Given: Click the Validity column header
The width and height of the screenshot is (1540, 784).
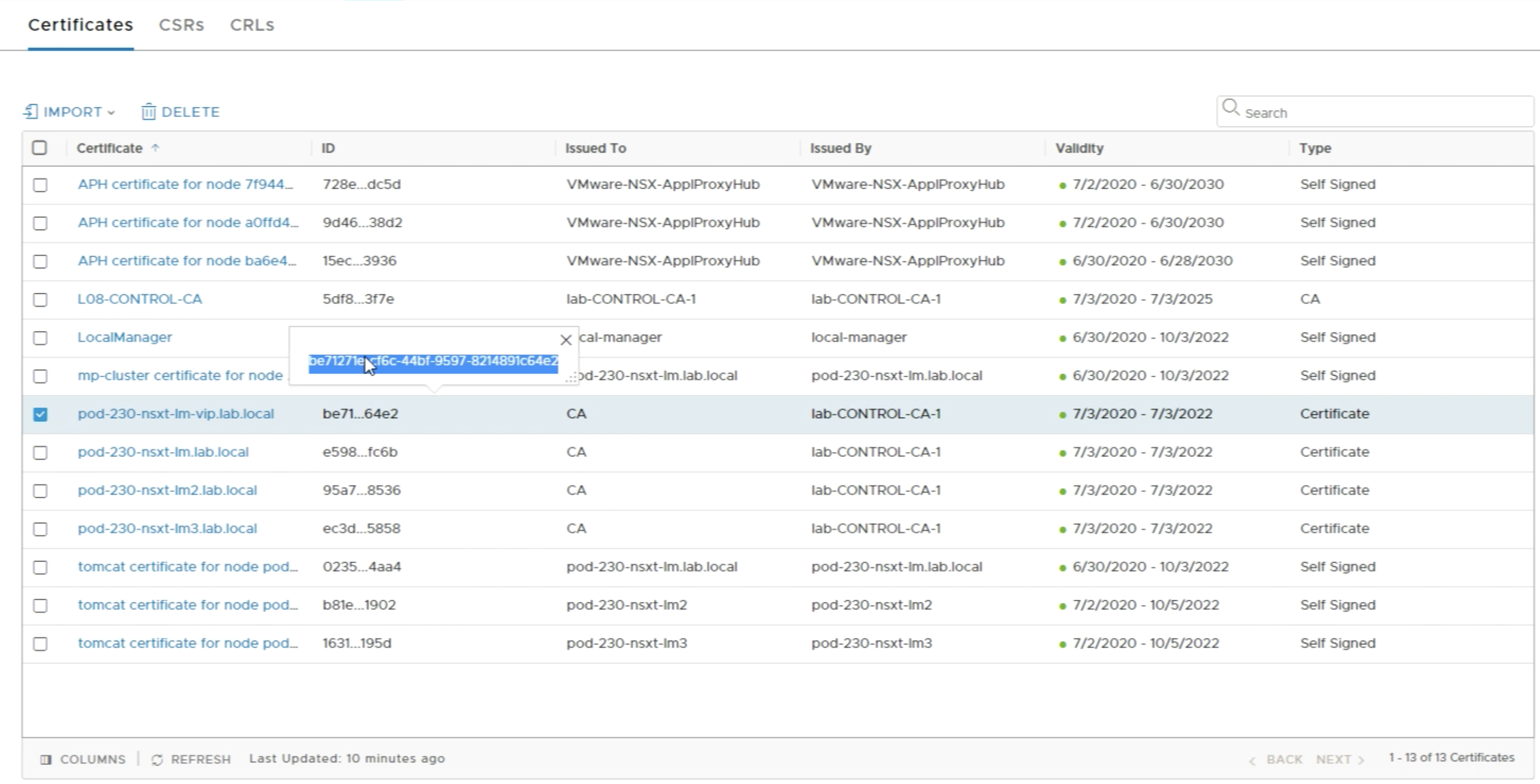Looking at the screenshot, I should [1079, 148].
